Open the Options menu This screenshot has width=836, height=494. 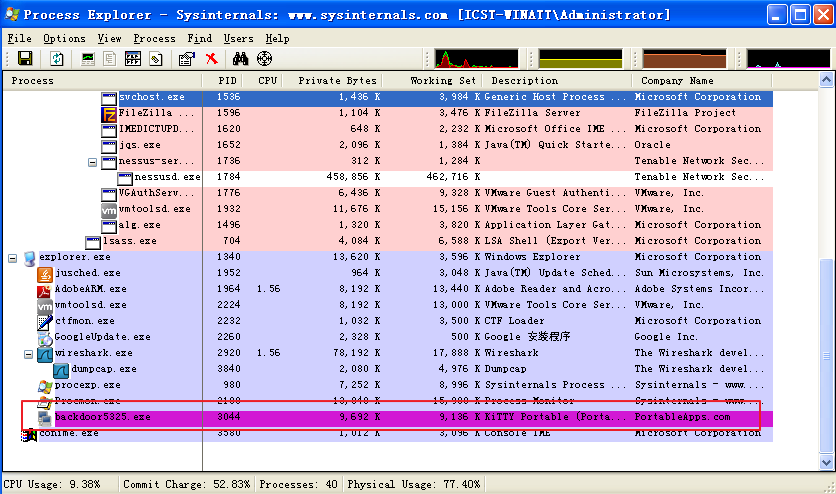(x=64, y=38)
